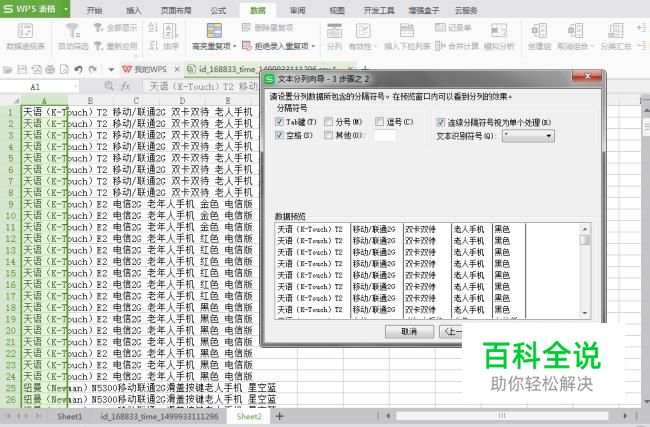Click 插入下拉列表 insert dropdown list
The height and width of the screenshot is (427, 650).
[407, 36]
